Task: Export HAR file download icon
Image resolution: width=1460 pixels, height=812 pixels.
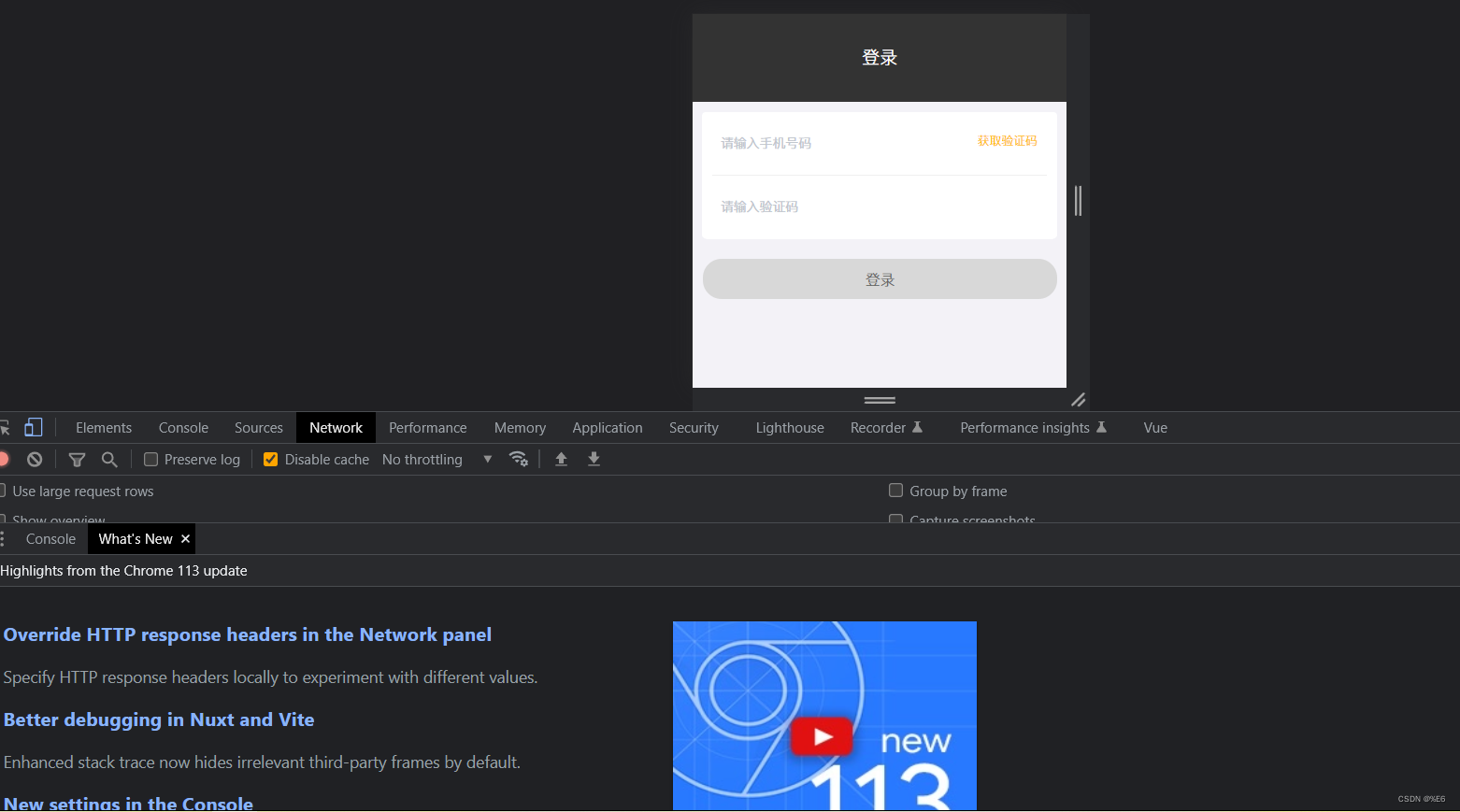Action: (594, 459)
